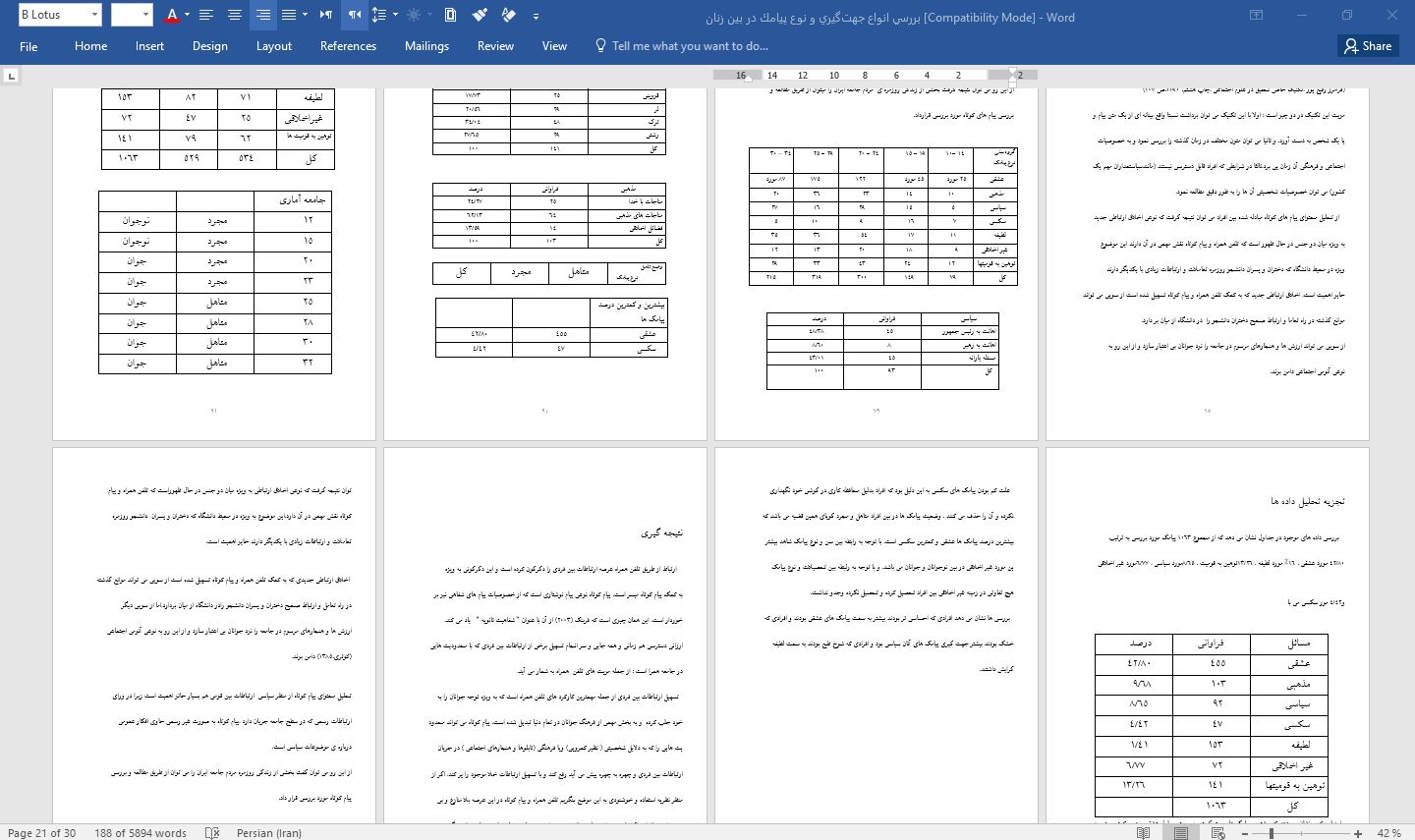Click the Clear Formatting eraser icon
Viewport: 1415px width, 840px height.
pyautogui.click(x=508, y=15)
